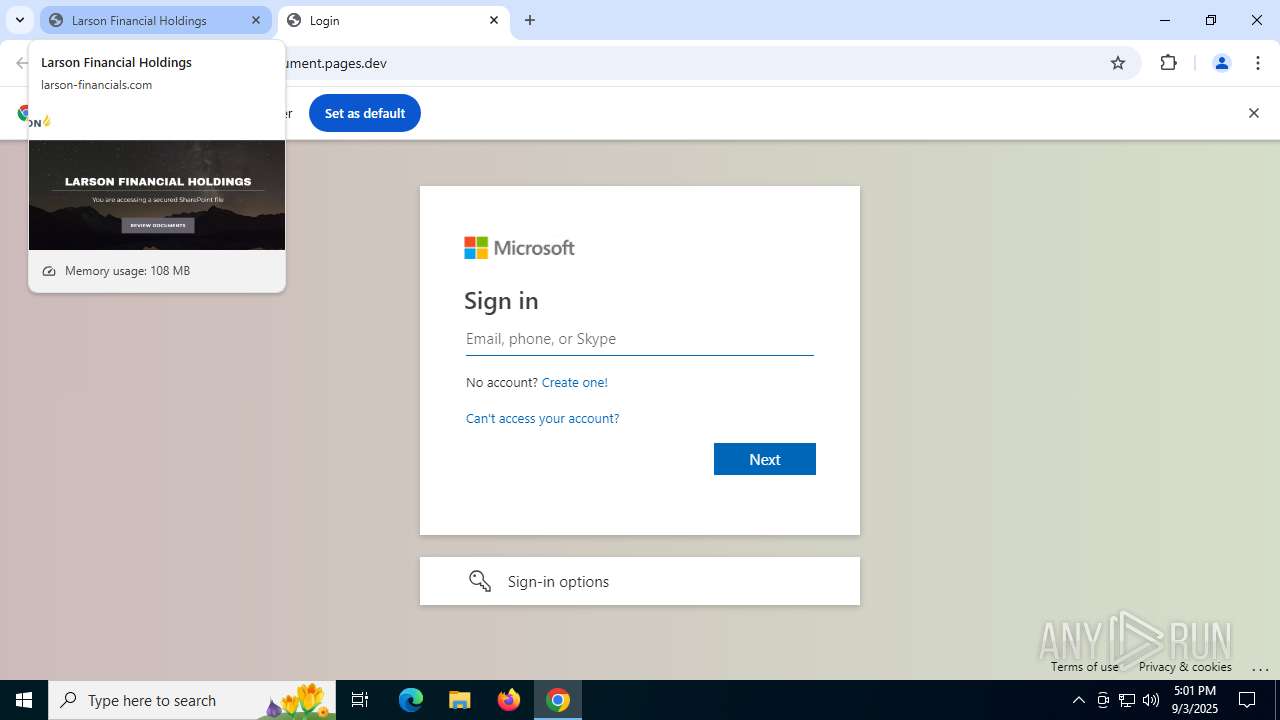Image resolution: width=1280 pixels, height=720 pixels.
Task: Click the Next button
Action: (x=765, y=459)
